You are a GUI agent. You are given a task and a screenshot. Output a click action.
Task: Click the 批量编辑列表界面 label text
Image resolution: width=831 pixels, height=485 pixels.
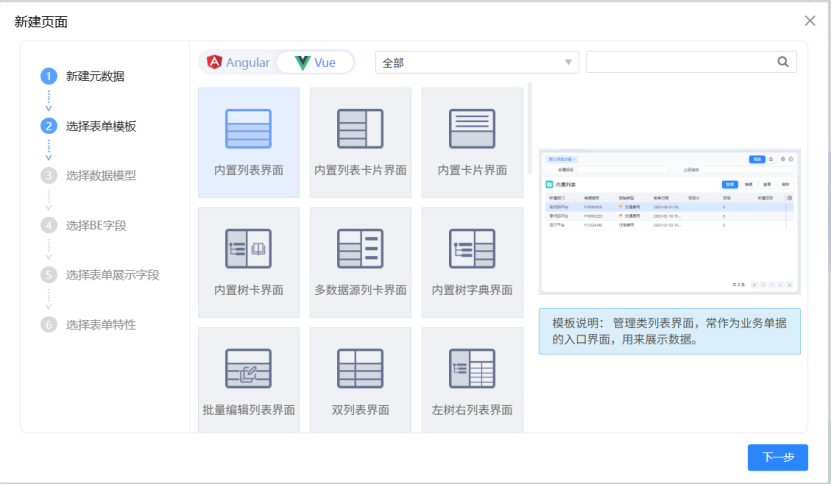(x=249, y=410)
